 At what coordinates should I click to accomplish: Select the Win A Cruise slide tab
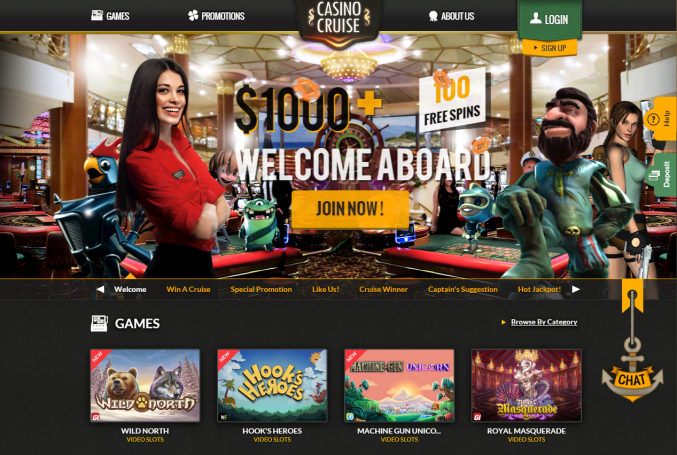click(188, 289)
